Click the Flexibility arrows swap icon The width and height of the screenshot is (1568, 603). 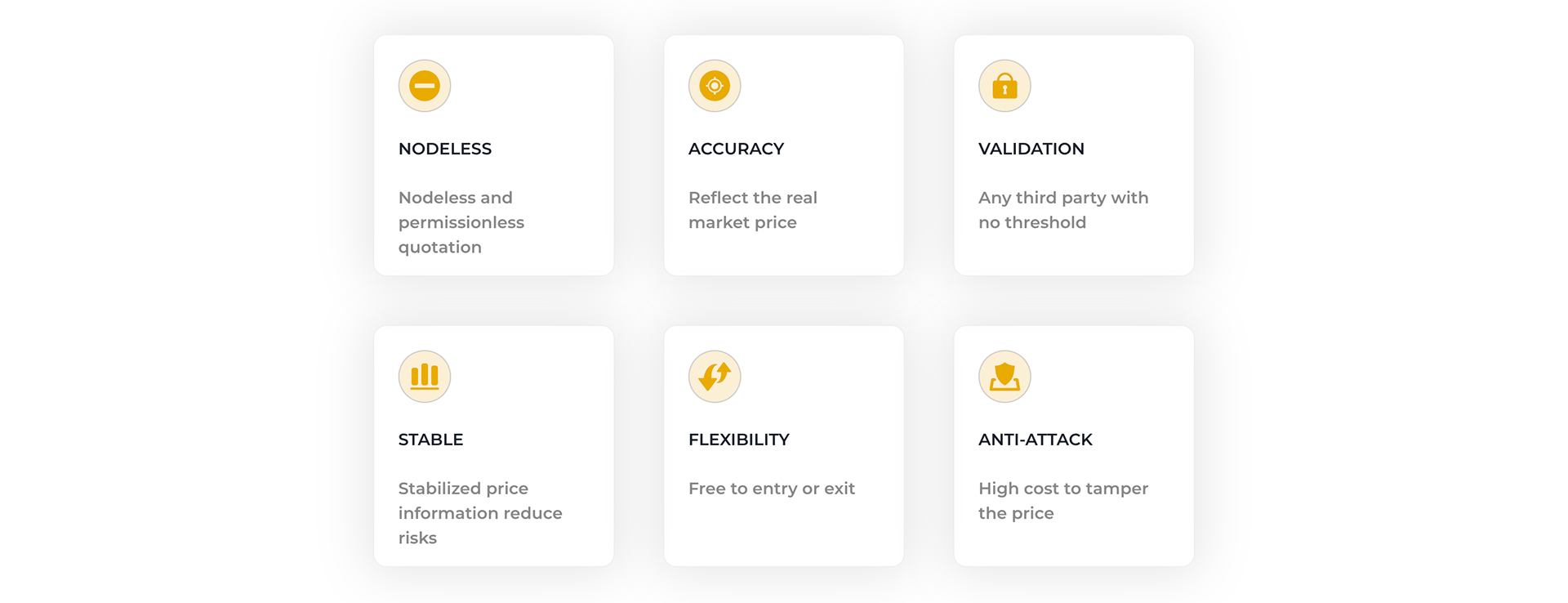715,377
